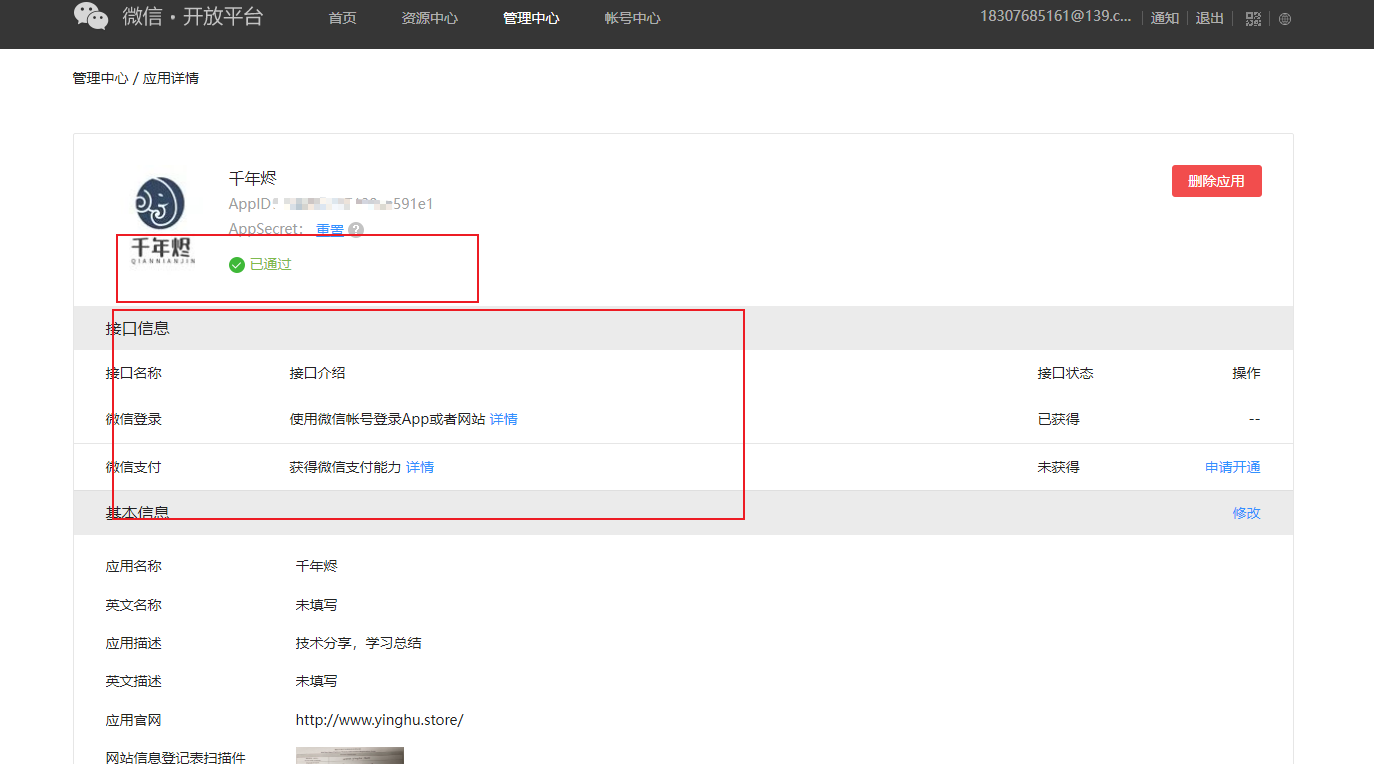1374x764 pixels.
Task: Click 重置 next to AppSecret
Action: [x=330, y=229]
